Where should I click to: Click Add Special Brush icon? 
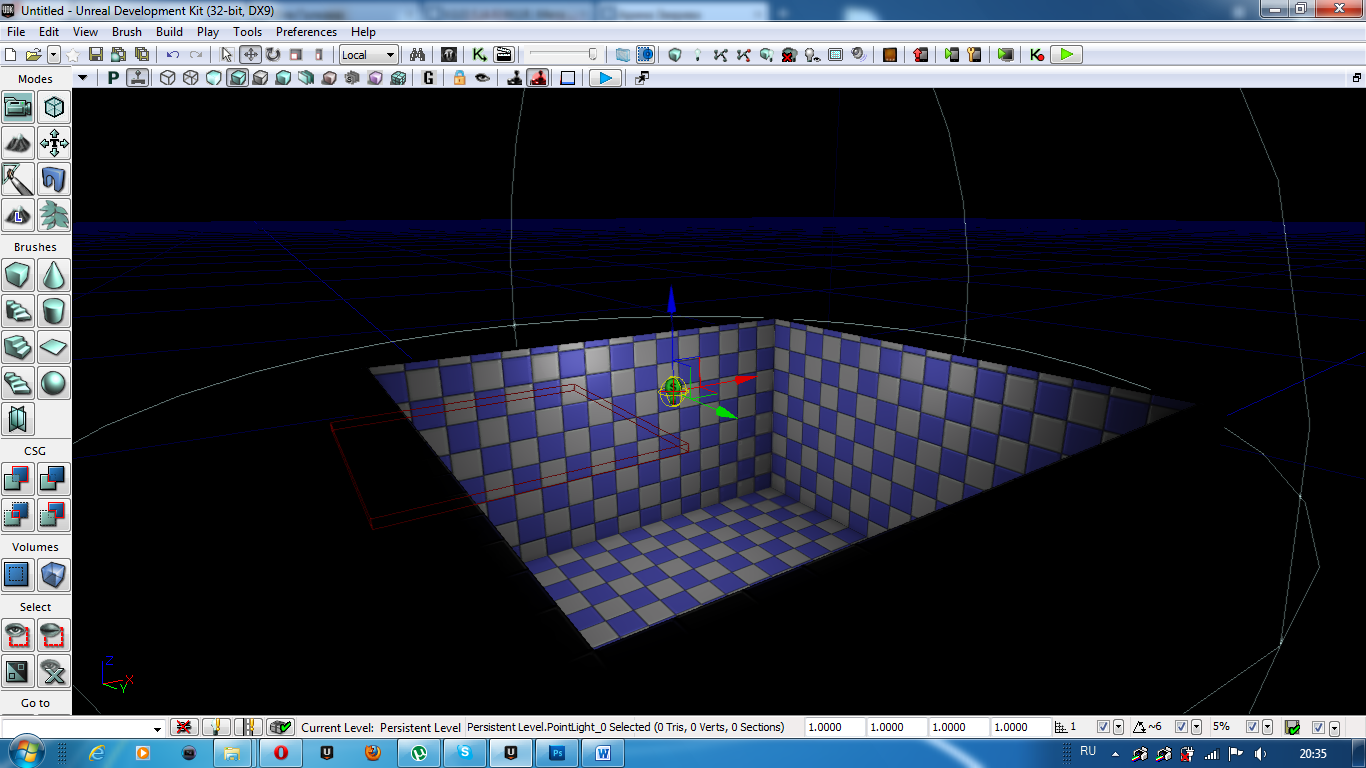(x=18, y=575)
